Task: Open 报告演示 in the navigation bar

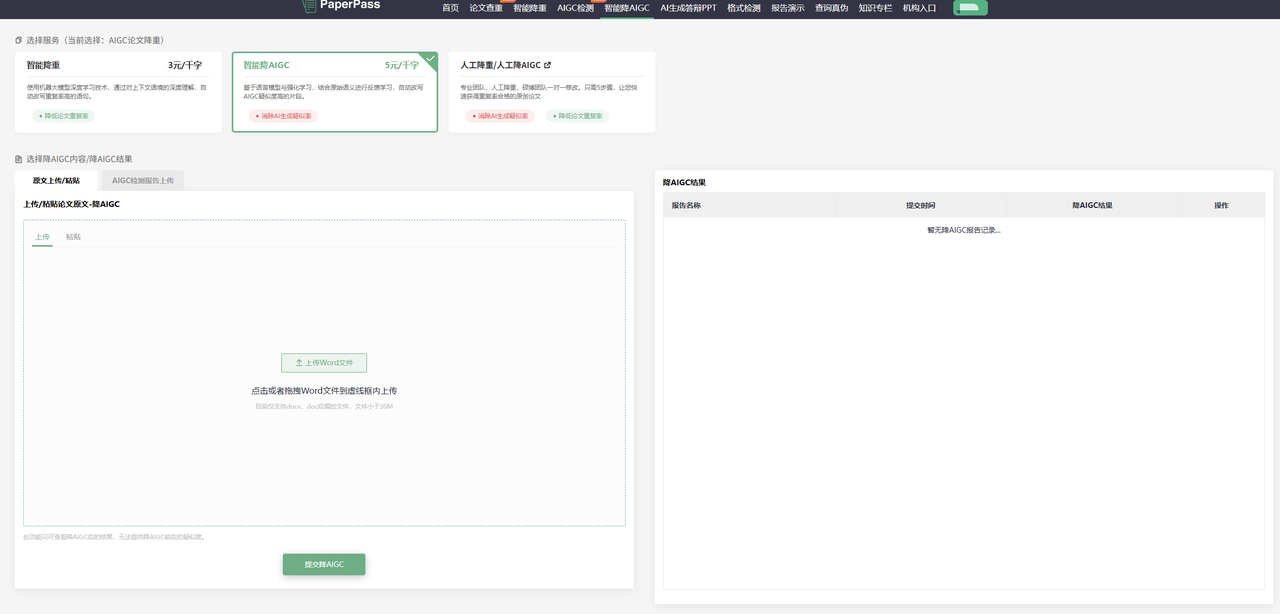Action: (788, 8)
